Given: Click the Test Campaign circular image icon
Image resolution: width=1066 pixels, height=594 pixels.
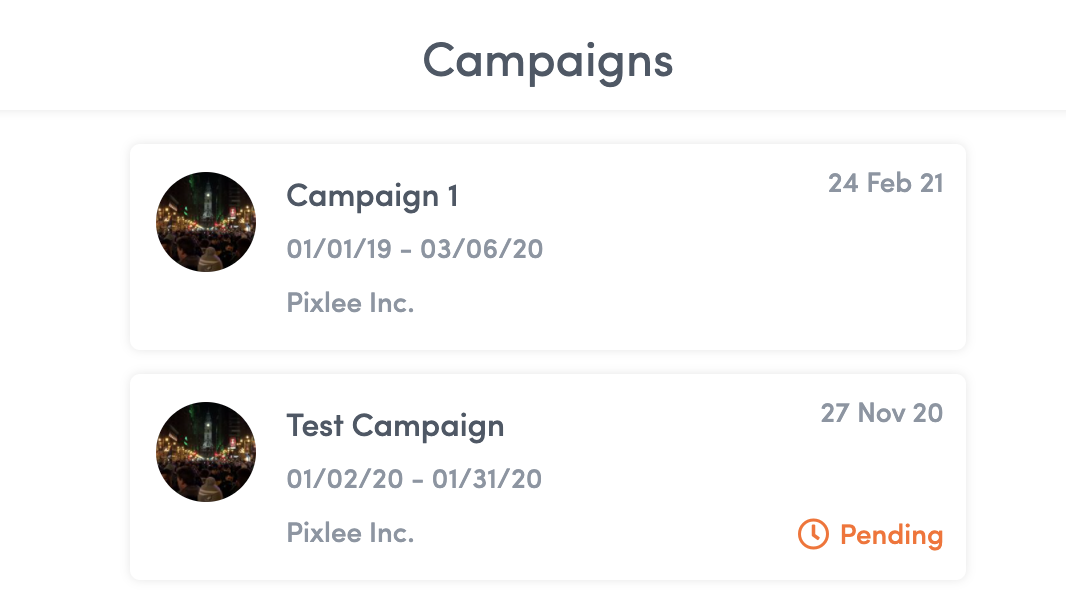Looking at the screenshot, I should 206,452.
